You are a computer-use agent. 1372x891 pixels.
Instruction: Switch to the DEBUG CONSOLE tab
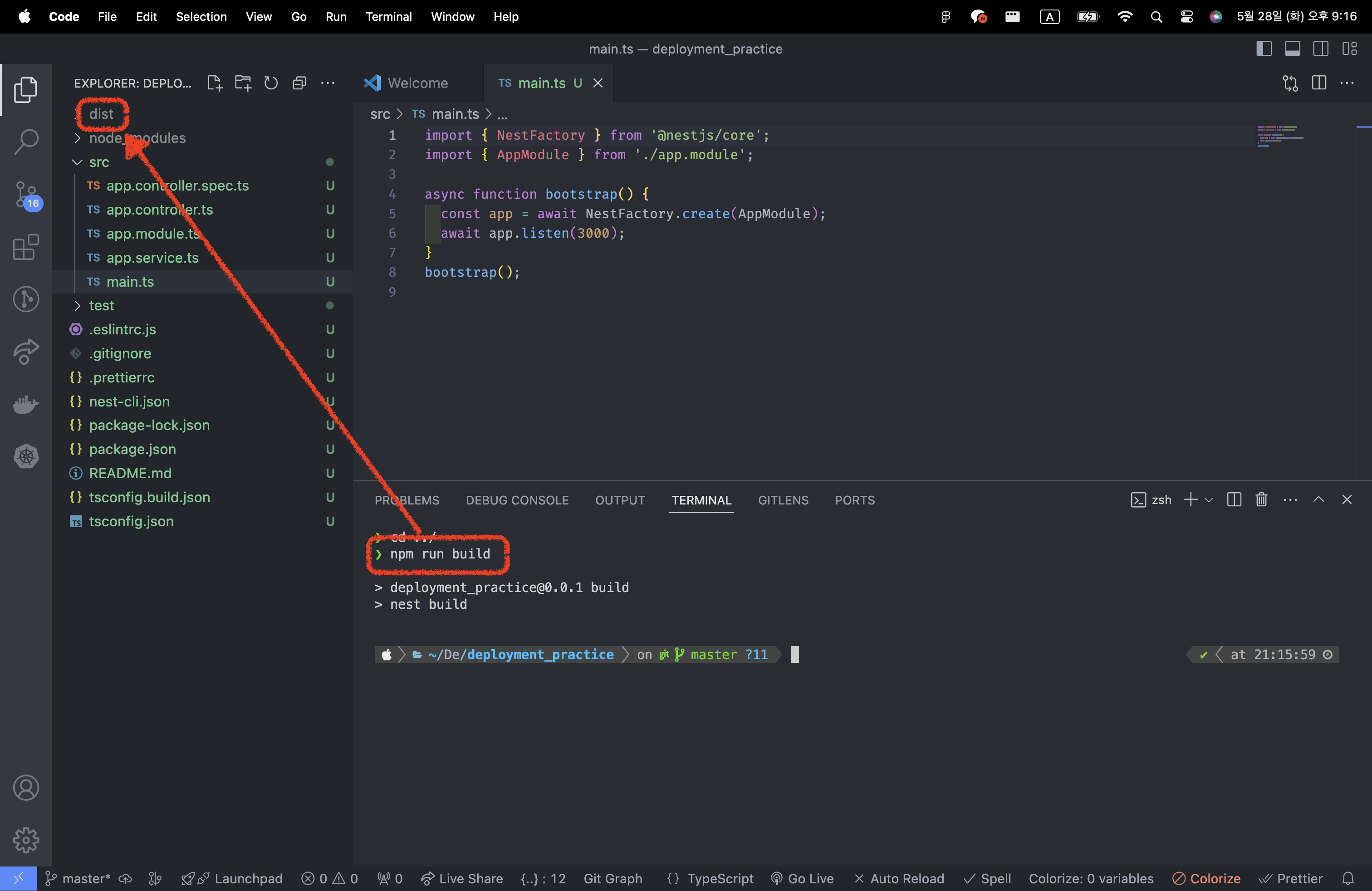pyautogui.click(x=517, y=500)
